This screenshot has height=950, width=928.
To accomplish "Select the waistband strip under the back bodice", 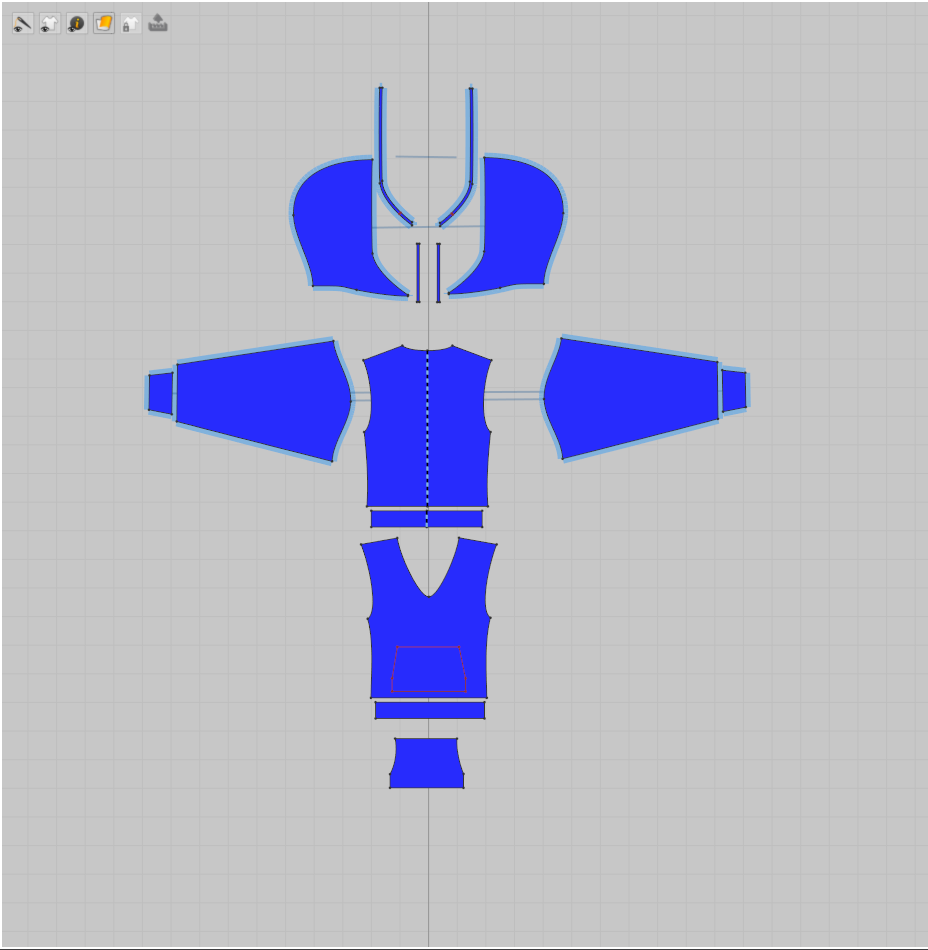I will pos(426,519).
